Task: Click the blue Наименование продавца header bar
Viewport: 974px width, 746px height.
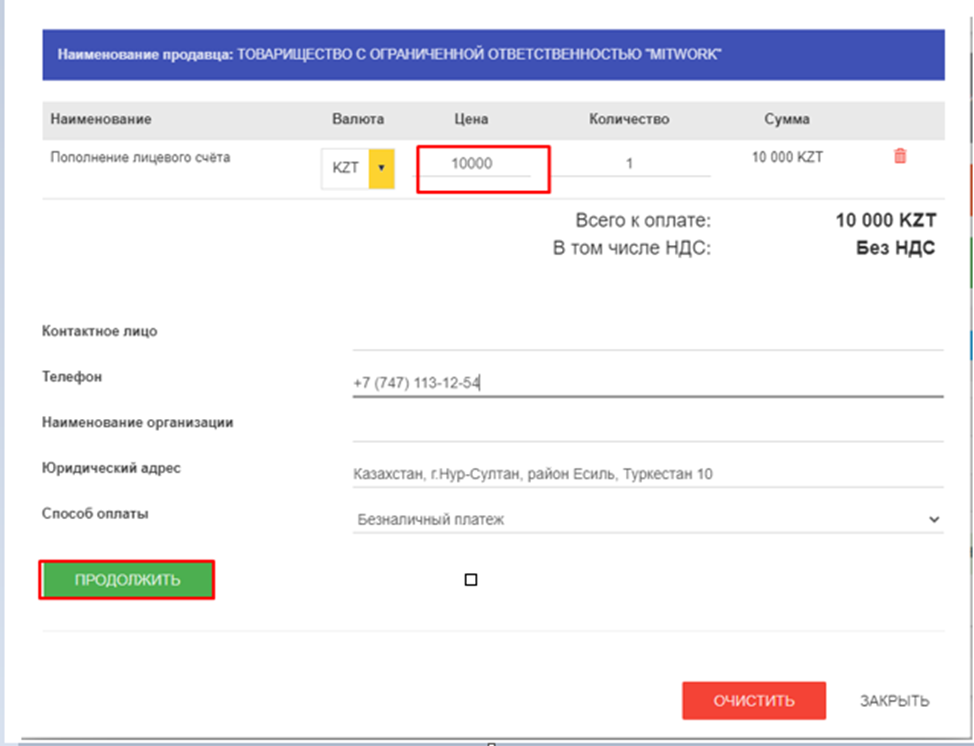Action: tap(493, 54)
